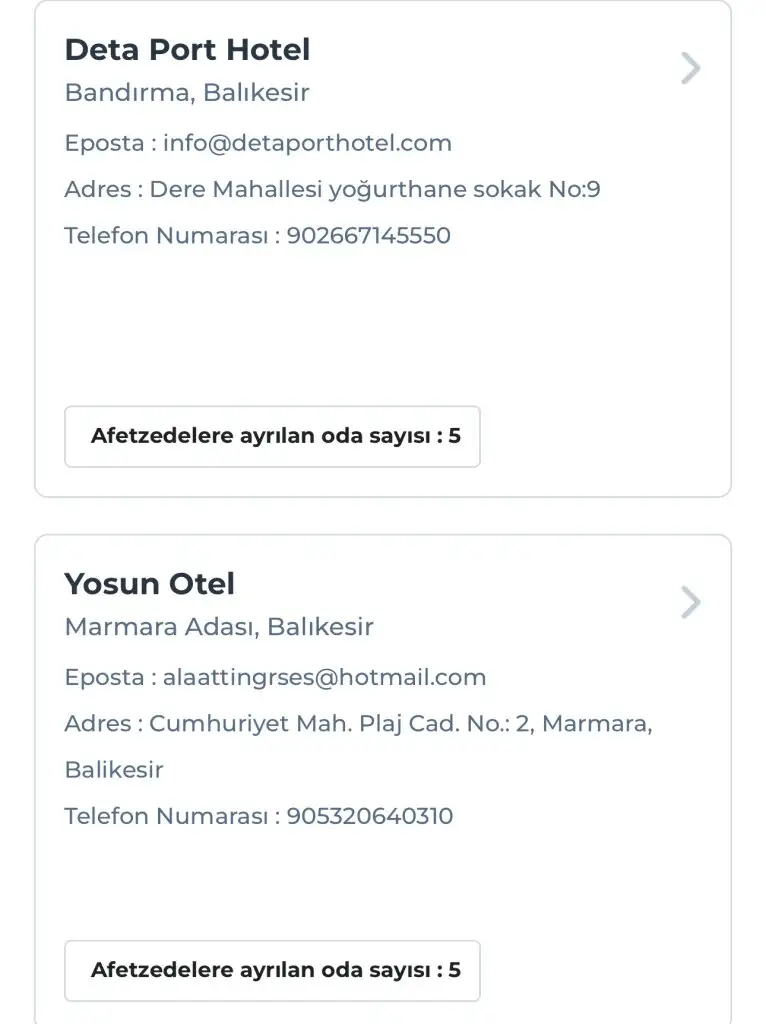Click the Eposta label in Deta Port card
The image size is (766, 1024).
[x=104, y=143]
